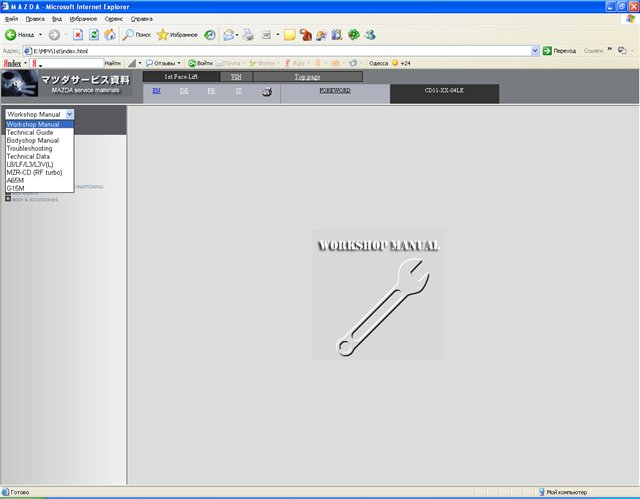The width and height of the screenshot is (640, 499).
Task: Select MZR-CD (RF turbo) option
Action: [x=40, y=173]
